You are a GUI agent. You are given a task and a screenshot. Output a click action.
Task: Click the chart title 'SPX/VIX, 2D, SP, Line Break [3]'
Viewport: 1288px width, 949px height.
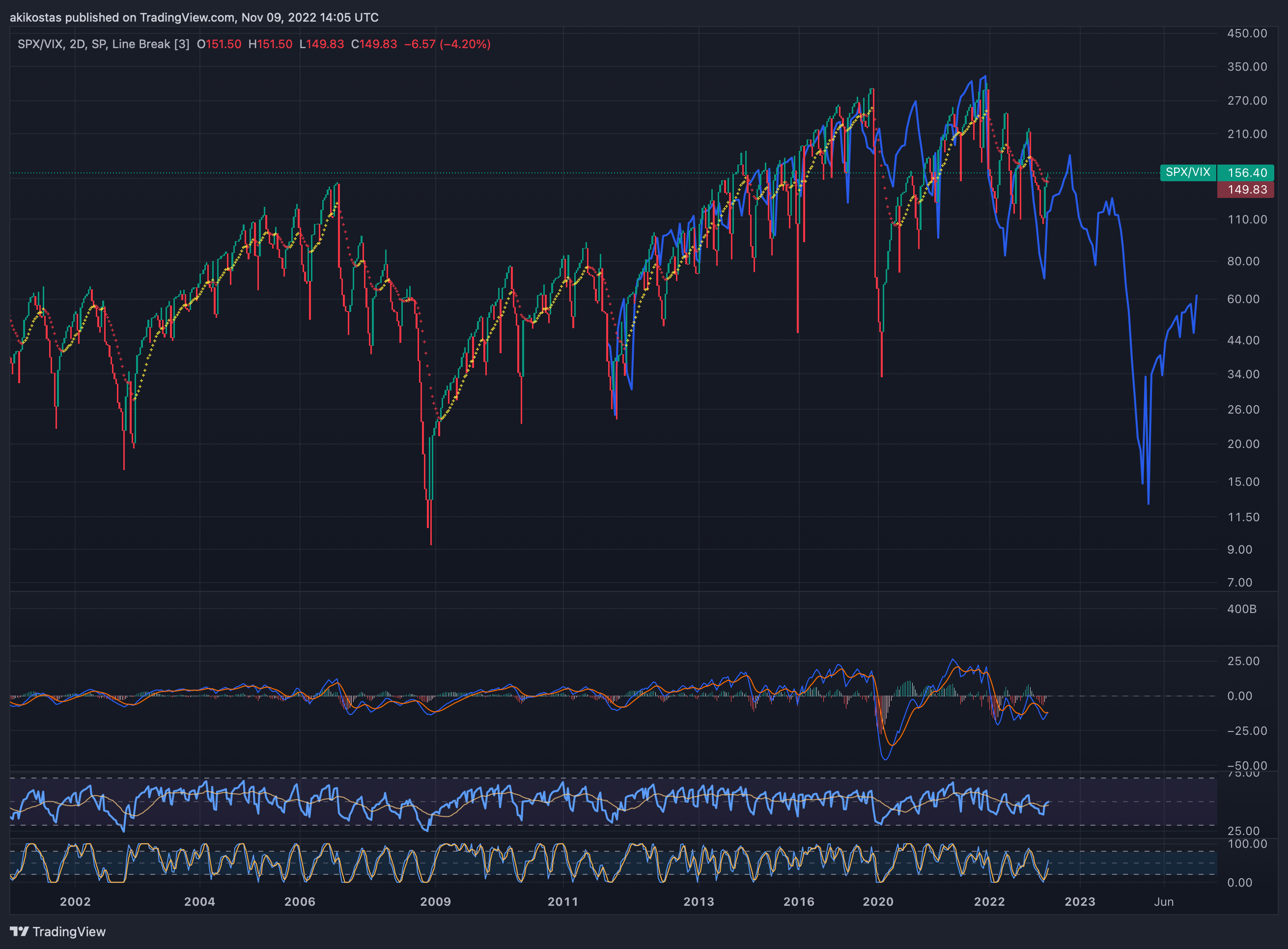[104, 44]
